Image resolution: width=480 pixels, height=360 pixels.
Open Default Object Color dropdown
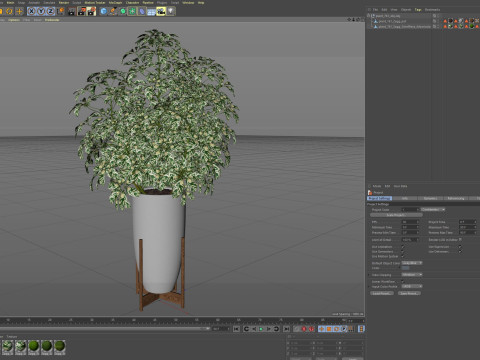[412, 263]
